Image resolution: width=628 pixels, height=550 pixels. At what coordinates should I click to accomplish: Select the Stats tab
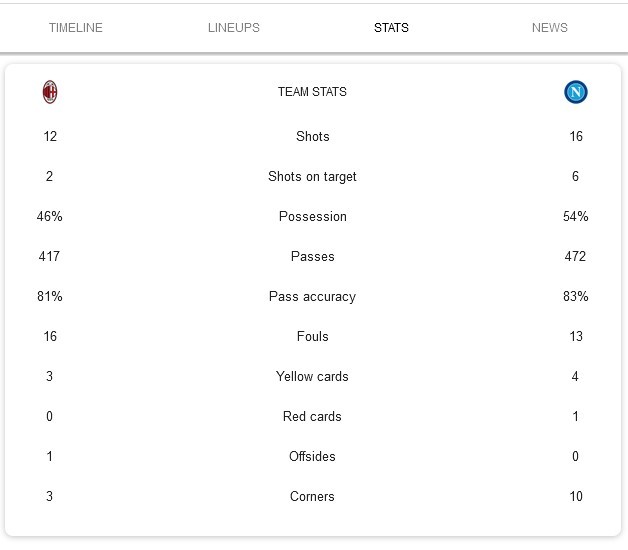click(391, 28)
